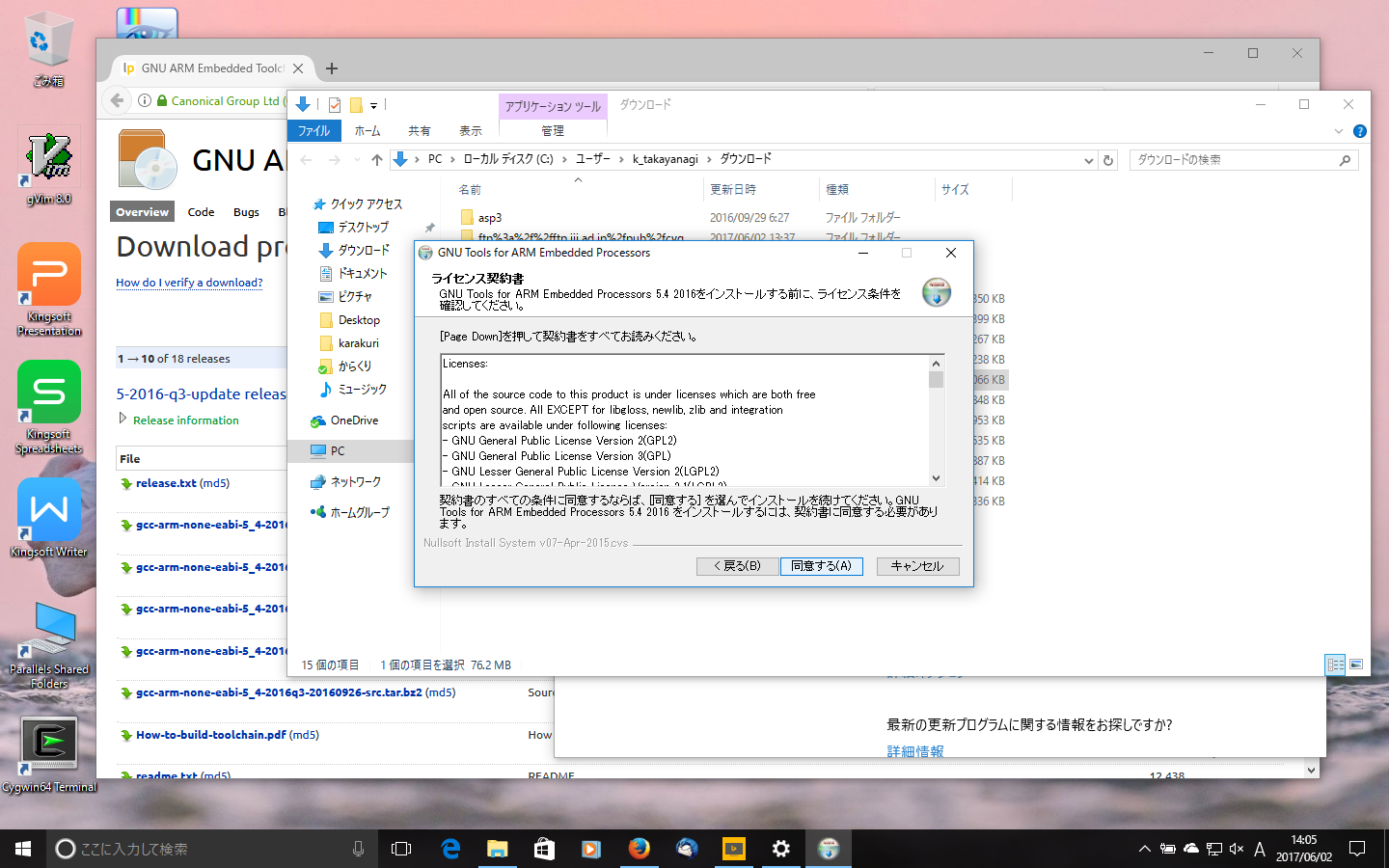Click 詳細情報 link in background window

tap(915, 751)
